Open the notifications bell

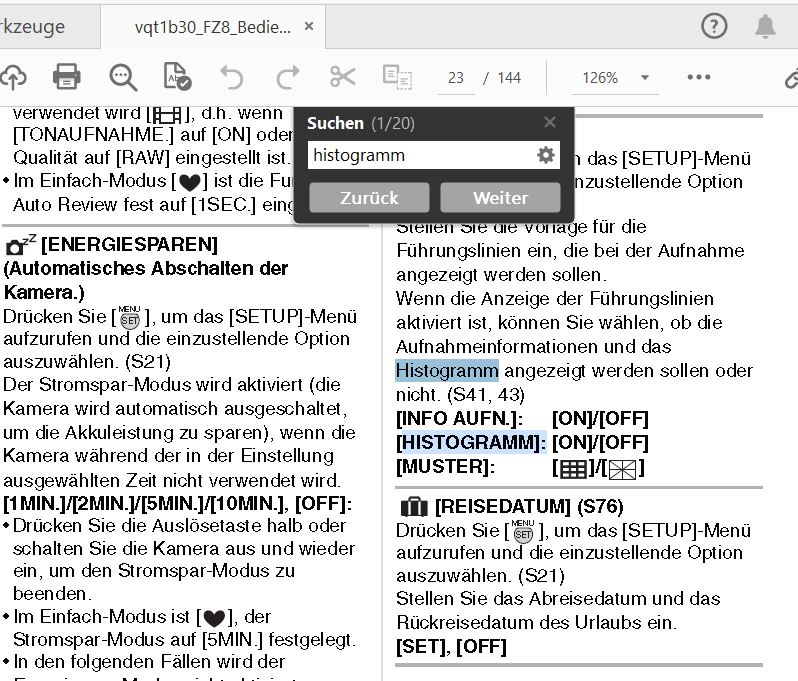[765, 26]
